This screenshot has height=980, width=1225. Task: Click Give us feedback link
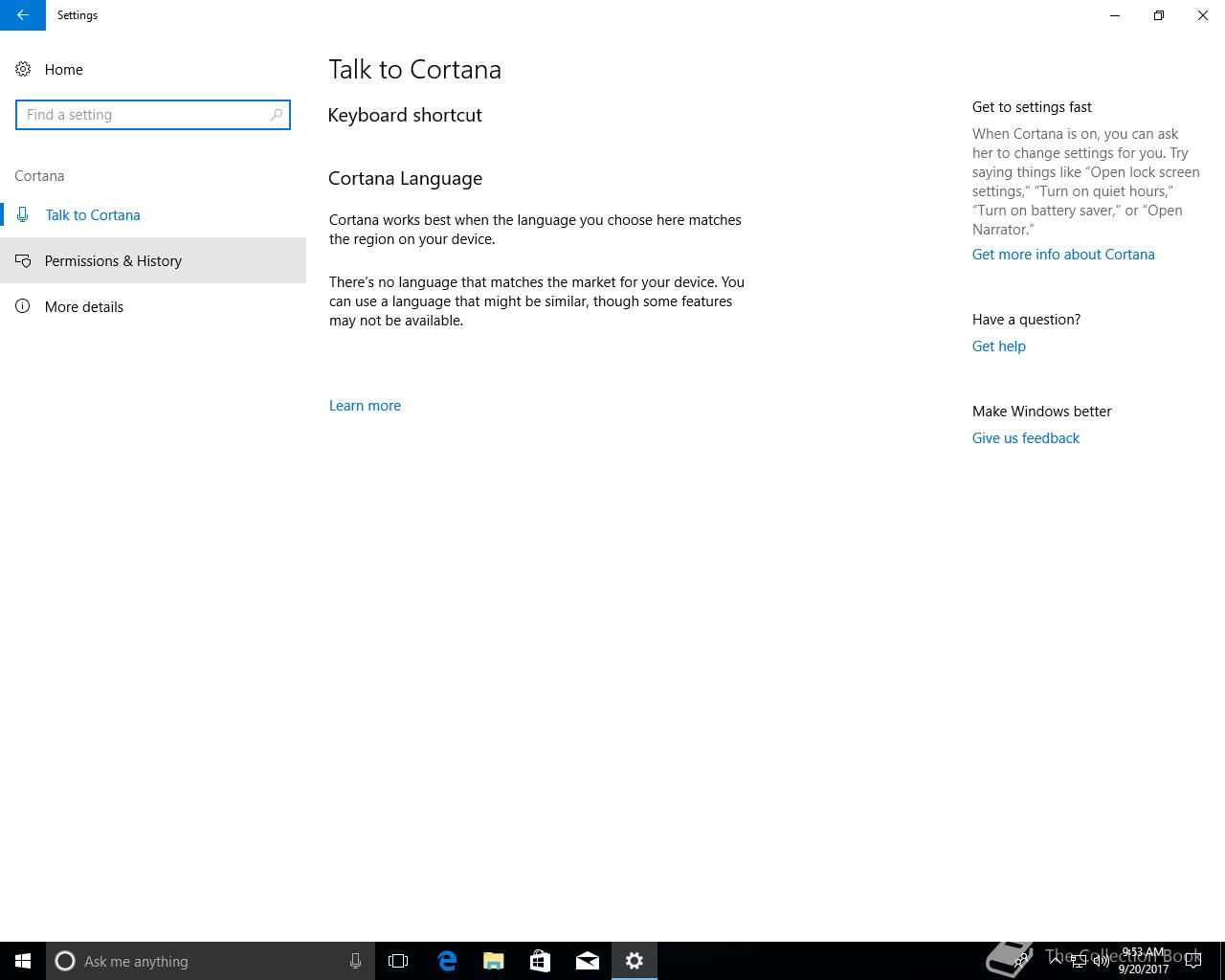point(1025,438)
